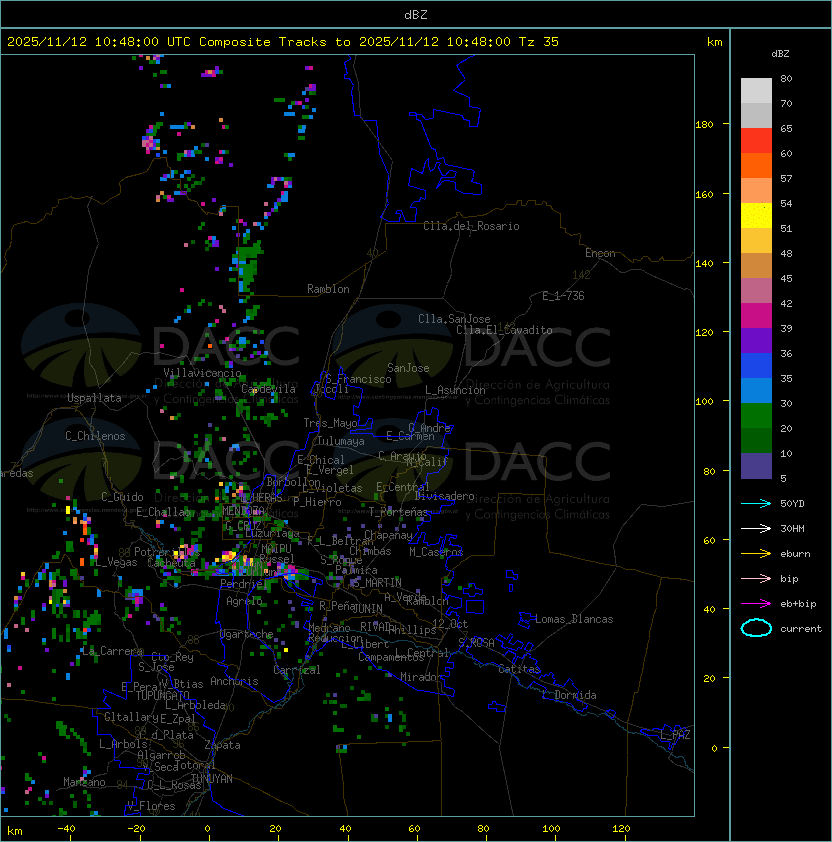The height and width of the screenshot is (842, 832).
Task: Click the dBZ title at the top
Action: (x=416, y=15)
